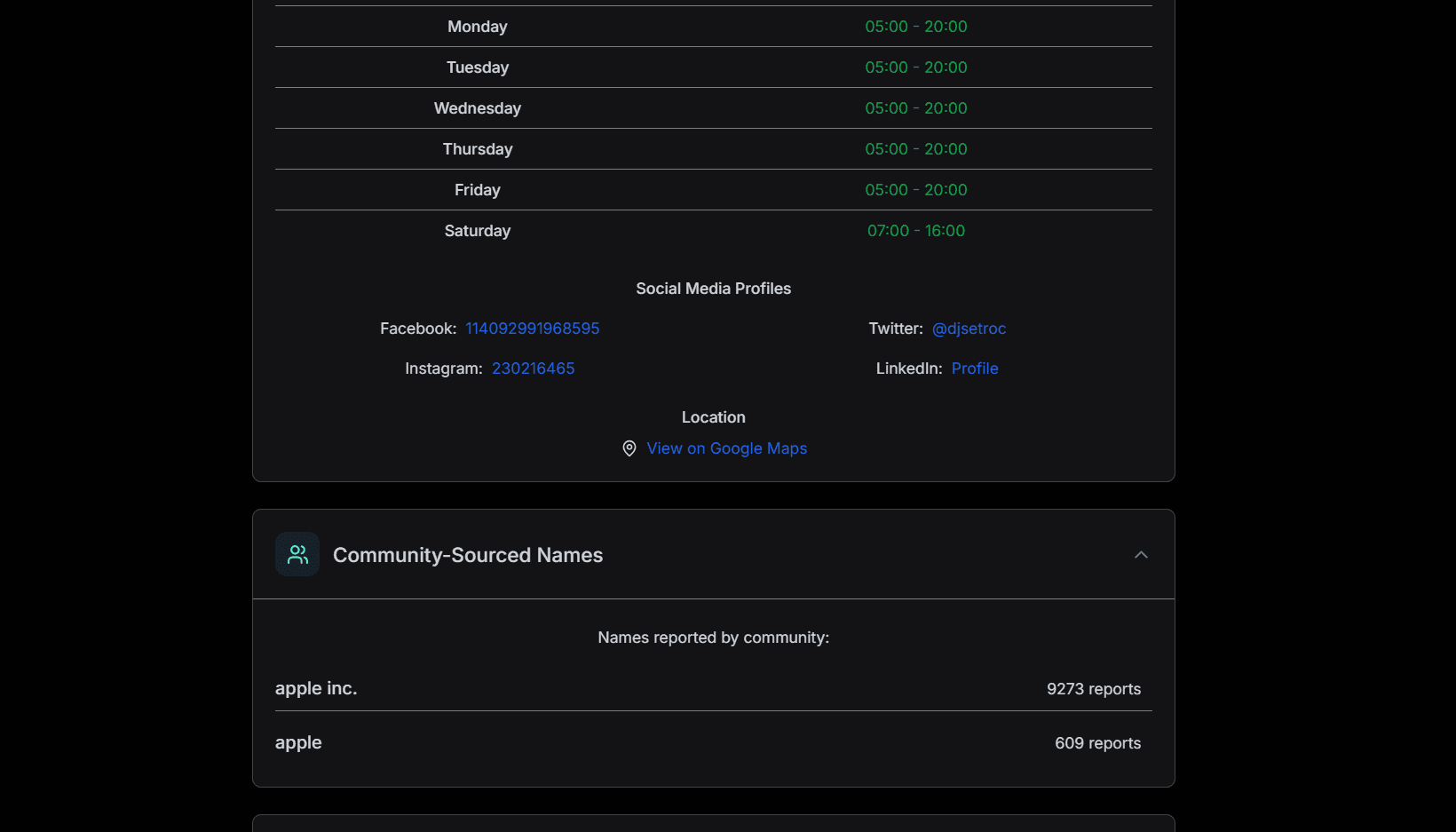Click the Community-Sourced Names people icon
Image resolution: width=1456 pixels, height=832 pixels.
point(297,554)
